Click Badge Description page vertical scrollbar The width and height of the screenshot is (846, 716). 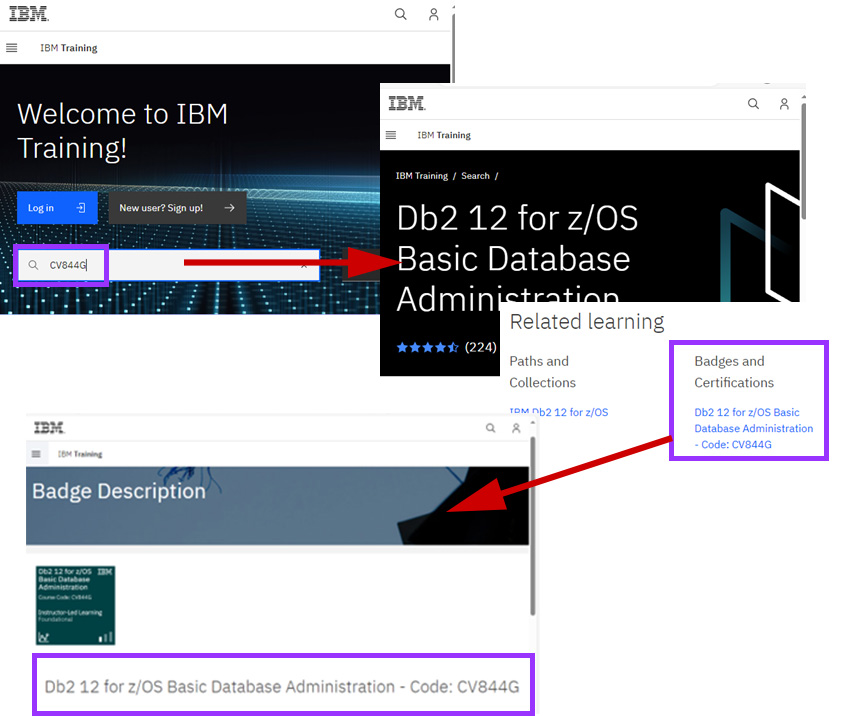click(533, 526)
